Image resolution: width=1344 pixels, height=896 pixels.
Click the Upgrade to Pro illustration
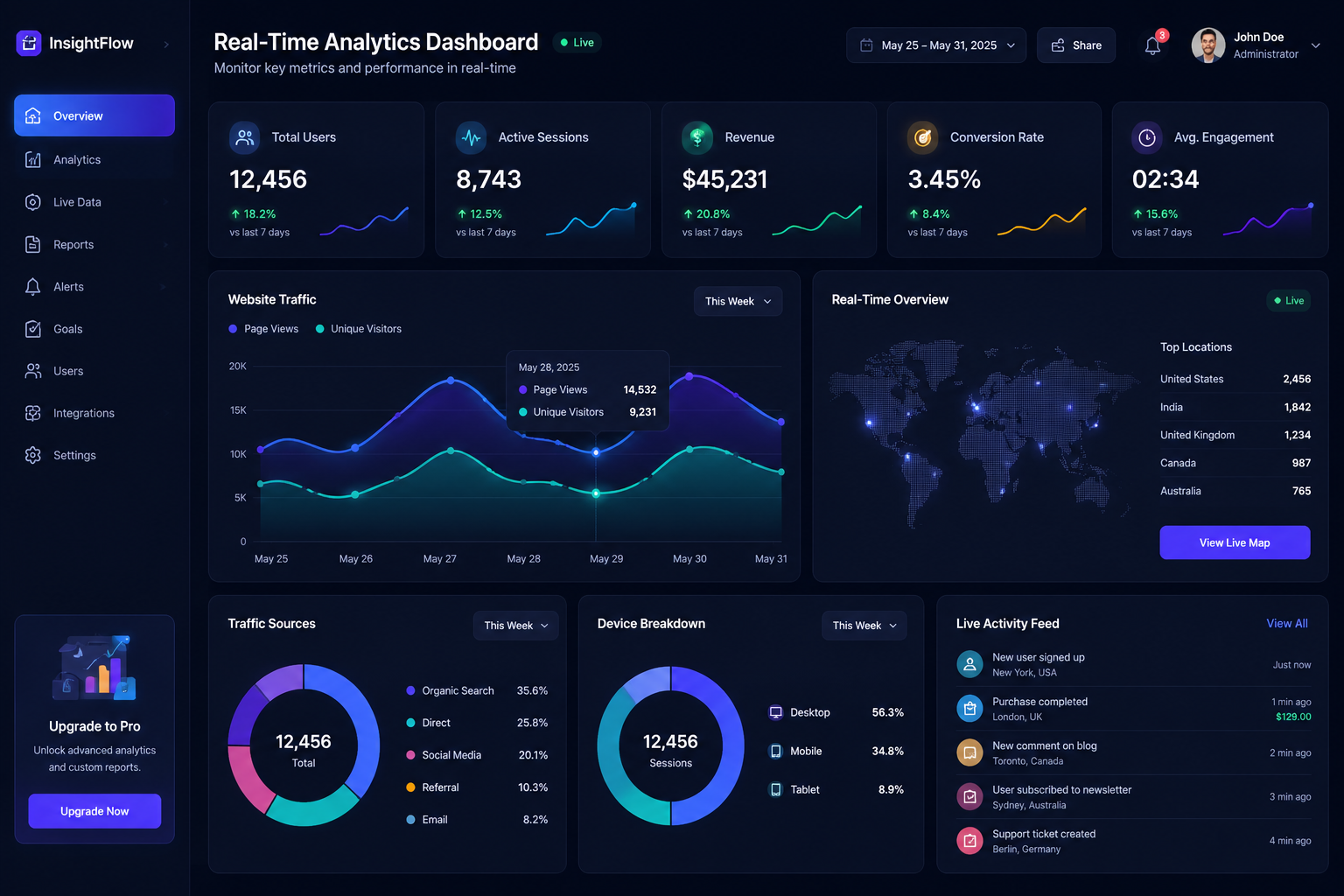pyautogui.click(x=94, y=667)
